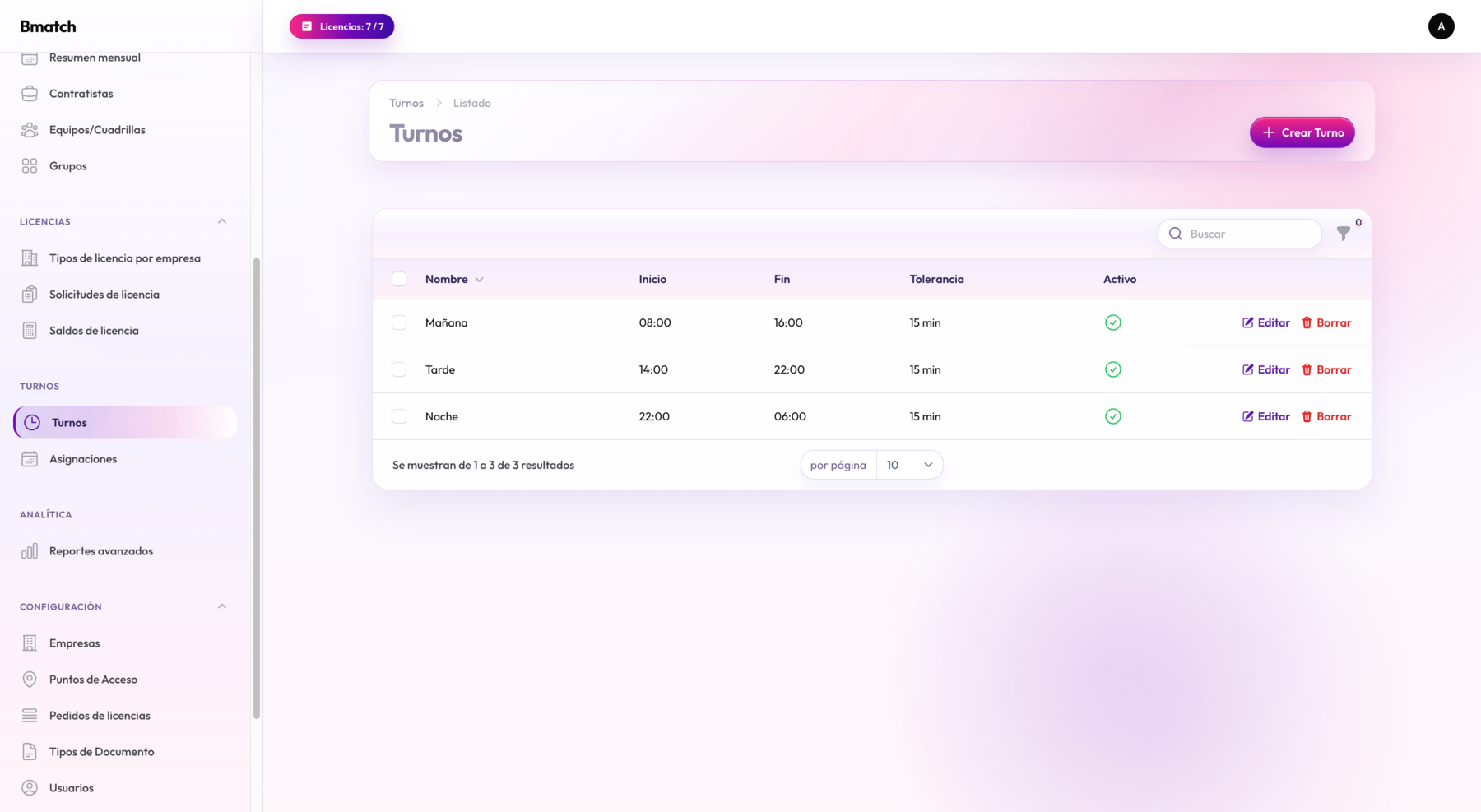This screenshot has width=1481, height=812.
Task: Click the Mañana end time 16:00
Action: 788,322
